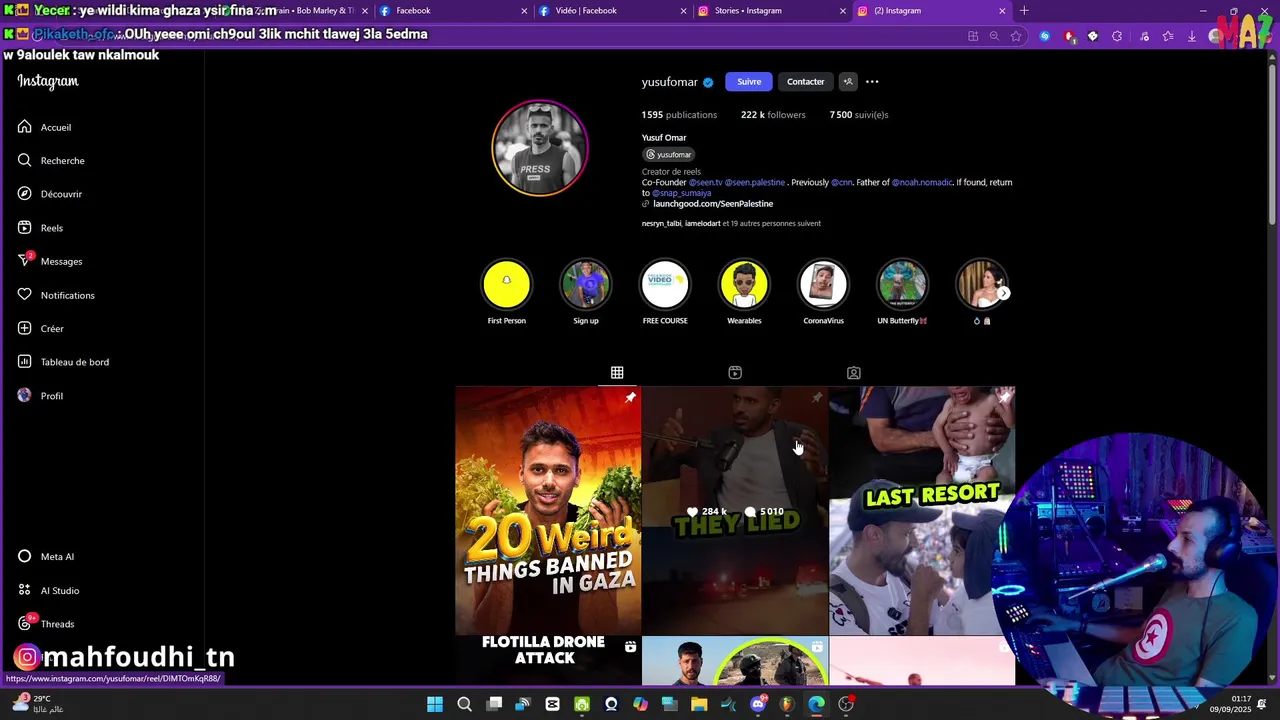This screenshot has width=1280, height=720.
Task: Click the zoom magnifier in address bar
Action: (x=994, y=36)
